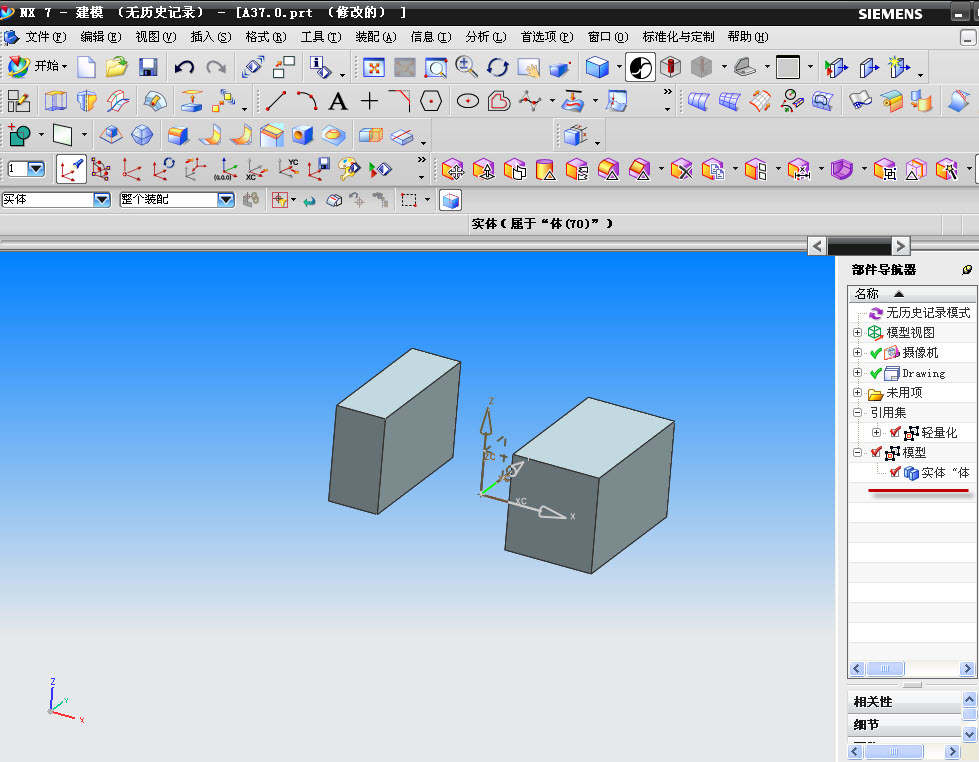
Task: Activate the Rotate view tool
Action: [x=498, y=67]
